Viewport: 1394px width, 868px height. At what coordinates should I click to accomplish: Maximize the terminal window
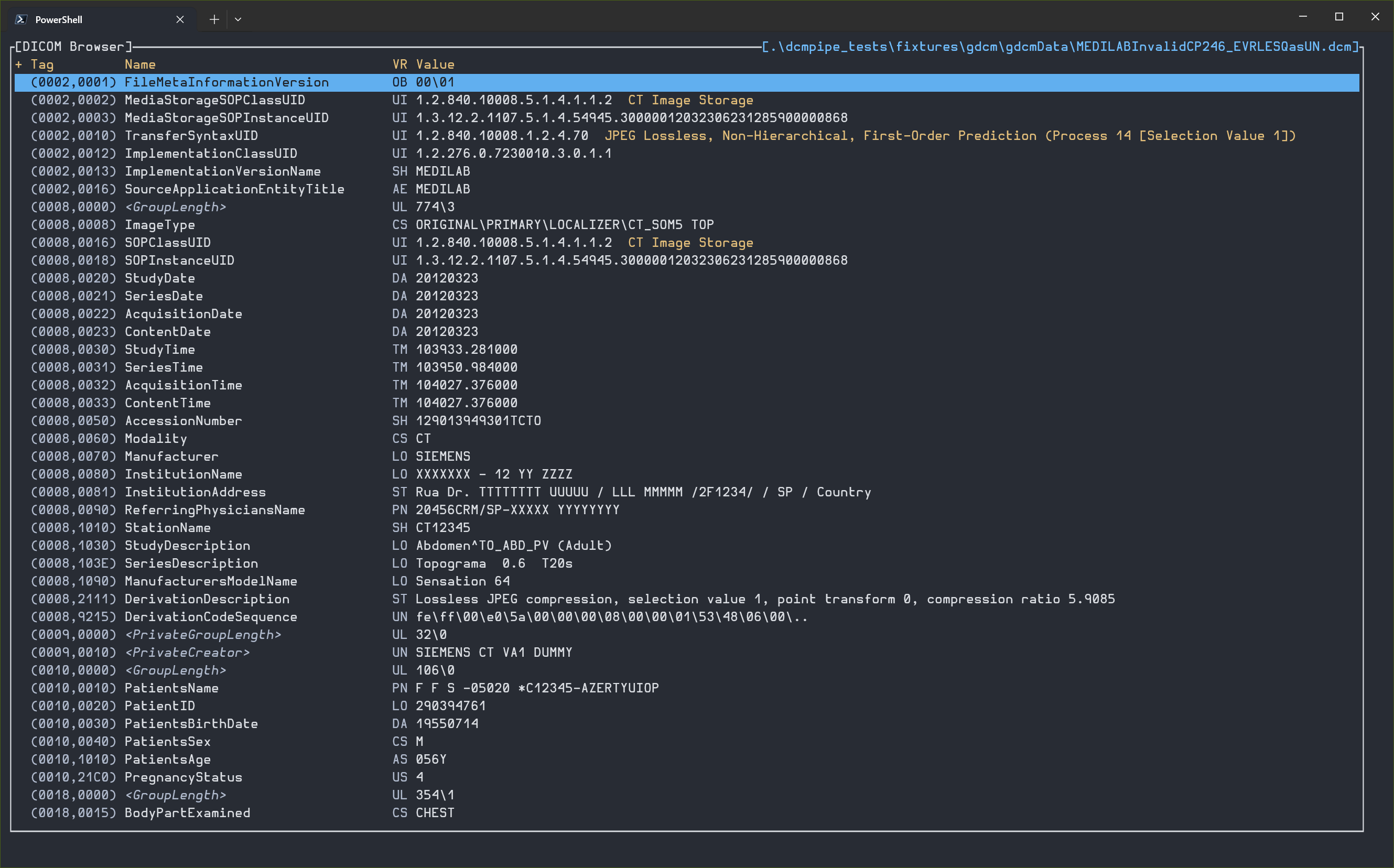pos(1339,17)
